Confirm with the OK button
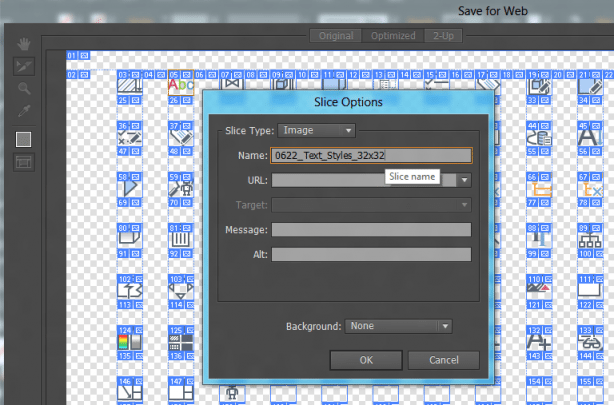The image size is (614, 405). (366, 360)
